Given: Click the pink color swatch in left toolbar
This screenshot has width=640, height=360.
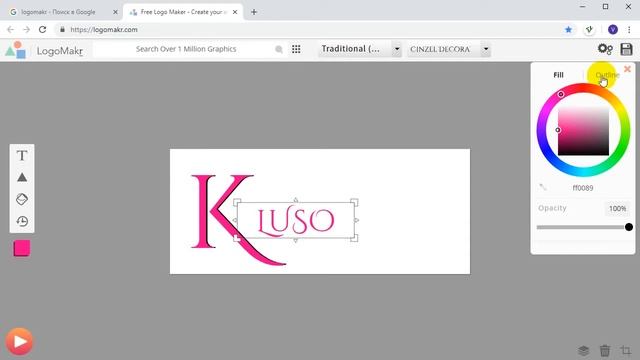Looking at the screenshot, I should tap(22, 248).
